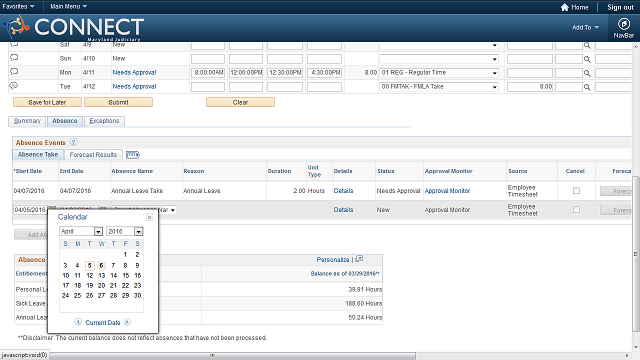This screenshot has height=360, width=640.
Task: Click Save for Later button
Action: click(47, 102)
